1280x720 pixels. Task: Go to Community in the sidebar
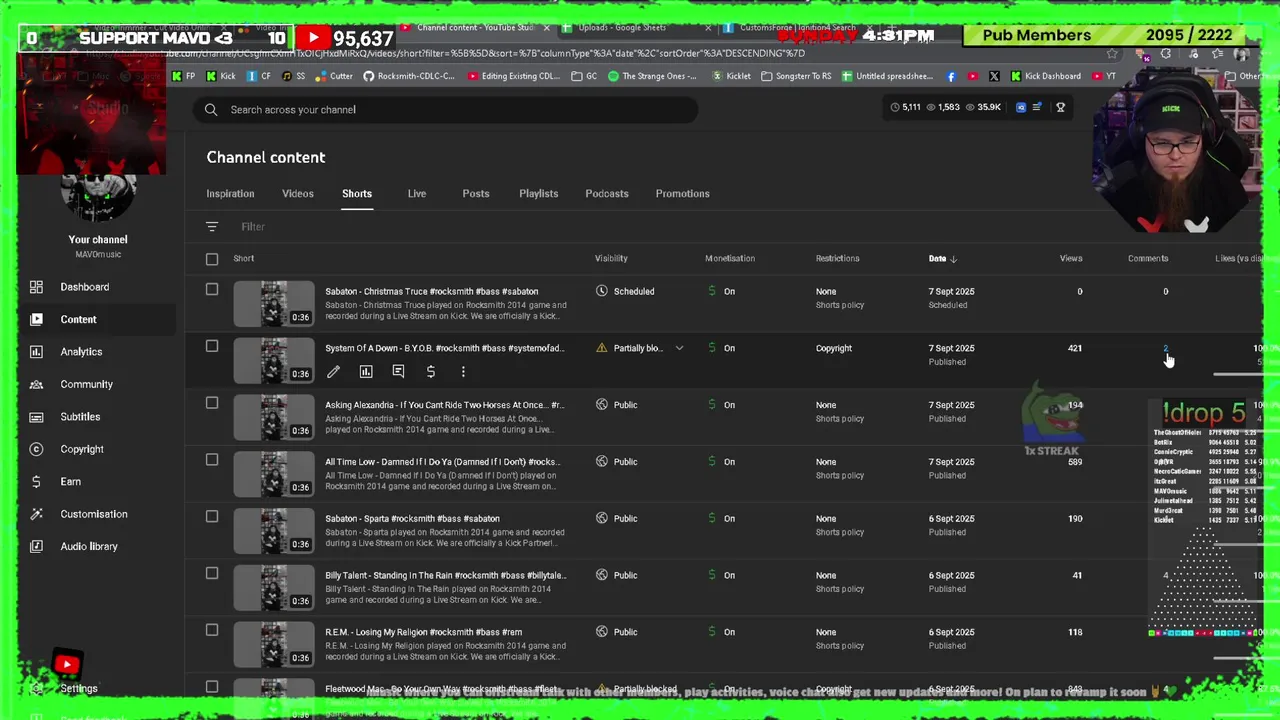click(x=86, y=384)
